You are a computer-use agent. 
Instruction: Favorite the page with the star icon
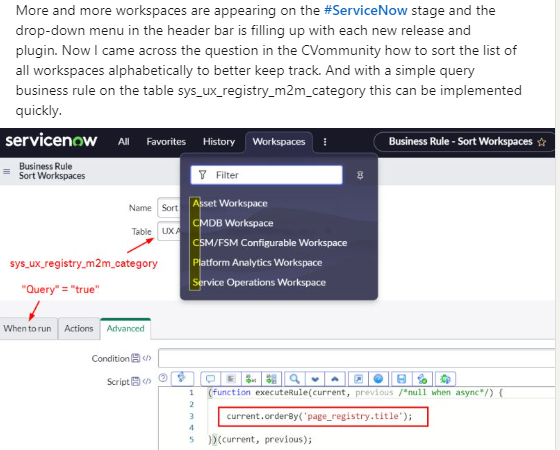pyautogui.click(x=541, y=142)
